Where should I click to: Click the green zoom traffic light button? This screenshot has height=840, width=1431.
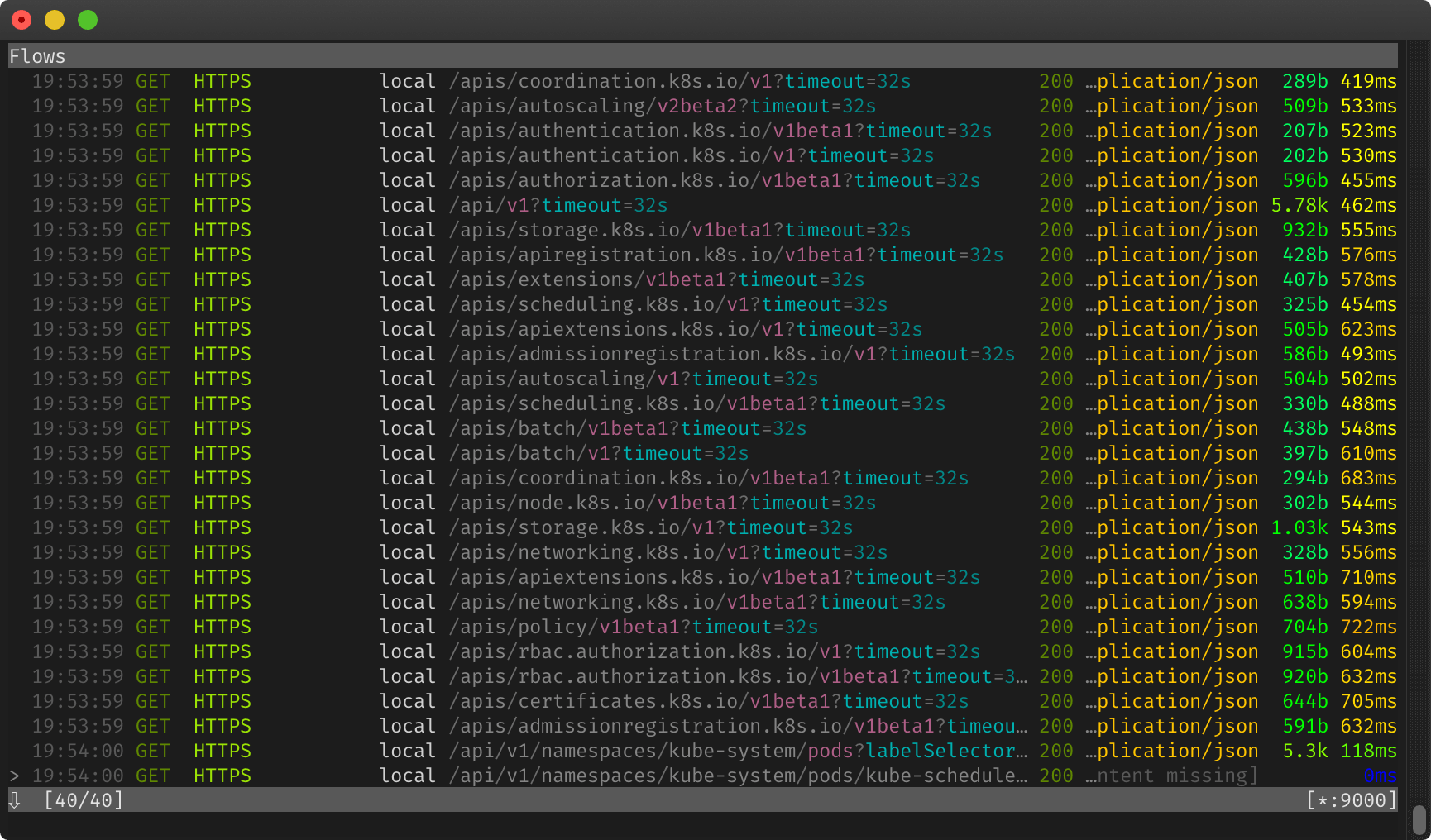(x=87, y=18)
